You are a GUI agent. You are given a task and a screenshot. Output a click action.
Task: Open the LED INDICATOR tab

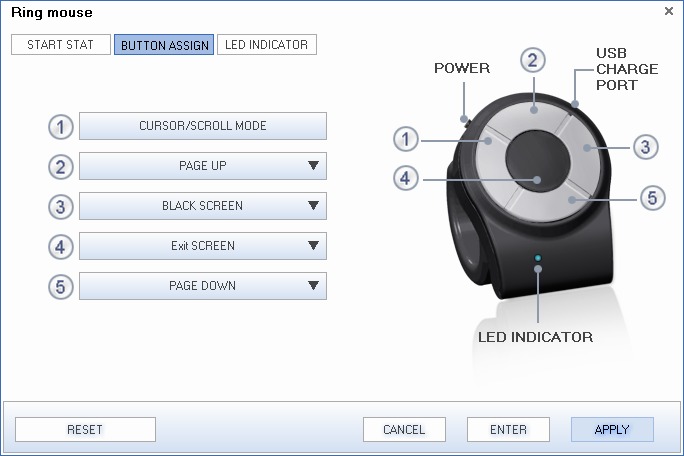pos(267,45)
